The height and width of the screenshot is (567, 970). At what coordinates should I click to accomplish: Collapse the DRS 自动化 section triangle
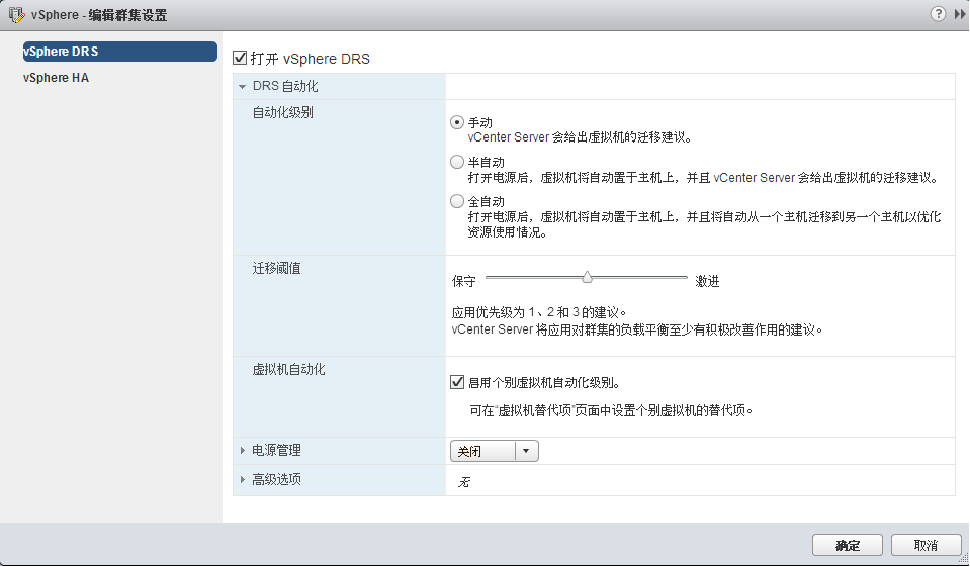242,87
